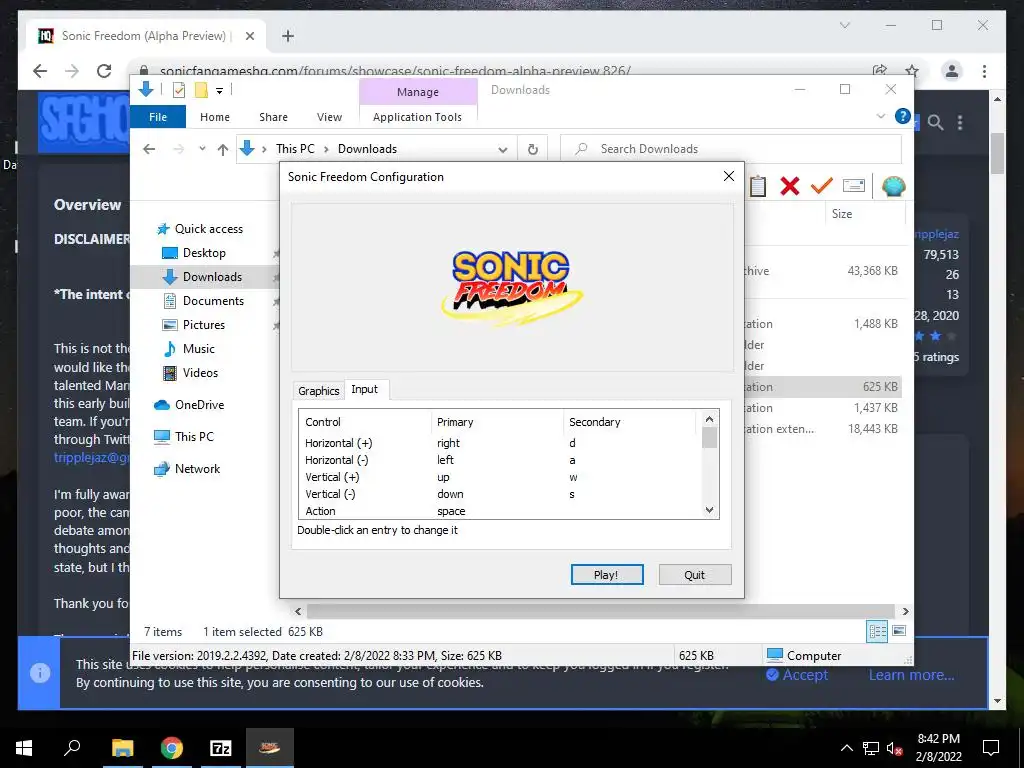Click the new folder quick-access icon

201,90
